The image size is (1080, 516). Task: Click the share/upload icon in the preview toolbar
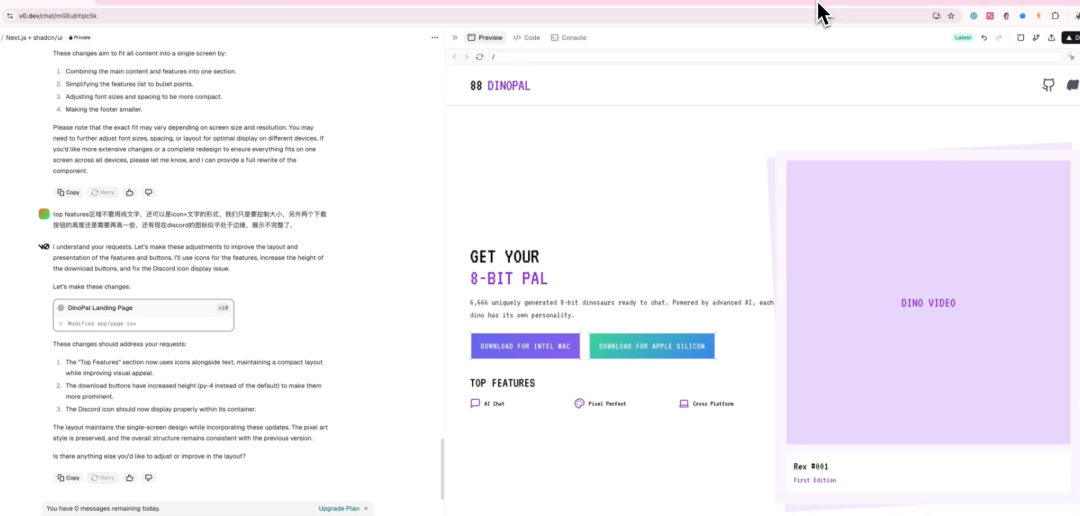click(x=1051, y=38)
